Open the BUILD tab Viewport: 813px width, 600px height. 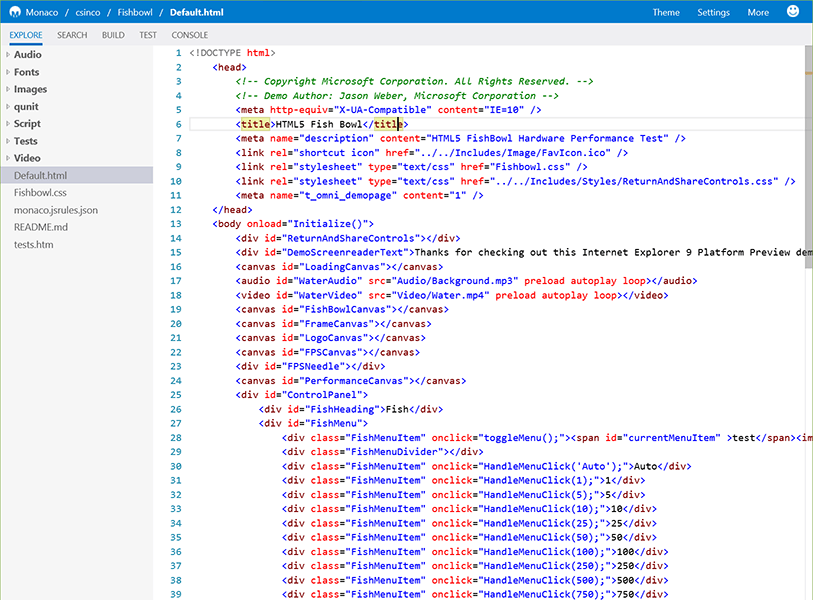tap(113, 35)
